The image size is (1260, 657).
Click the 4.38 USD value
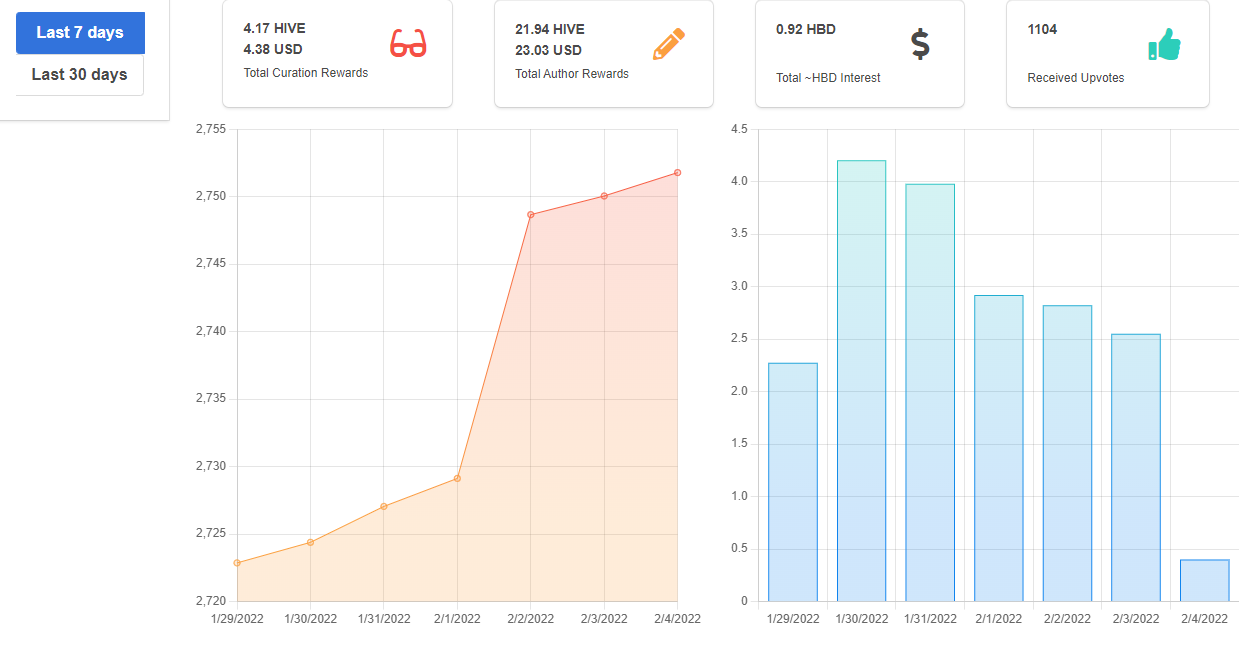pos(273,49)
